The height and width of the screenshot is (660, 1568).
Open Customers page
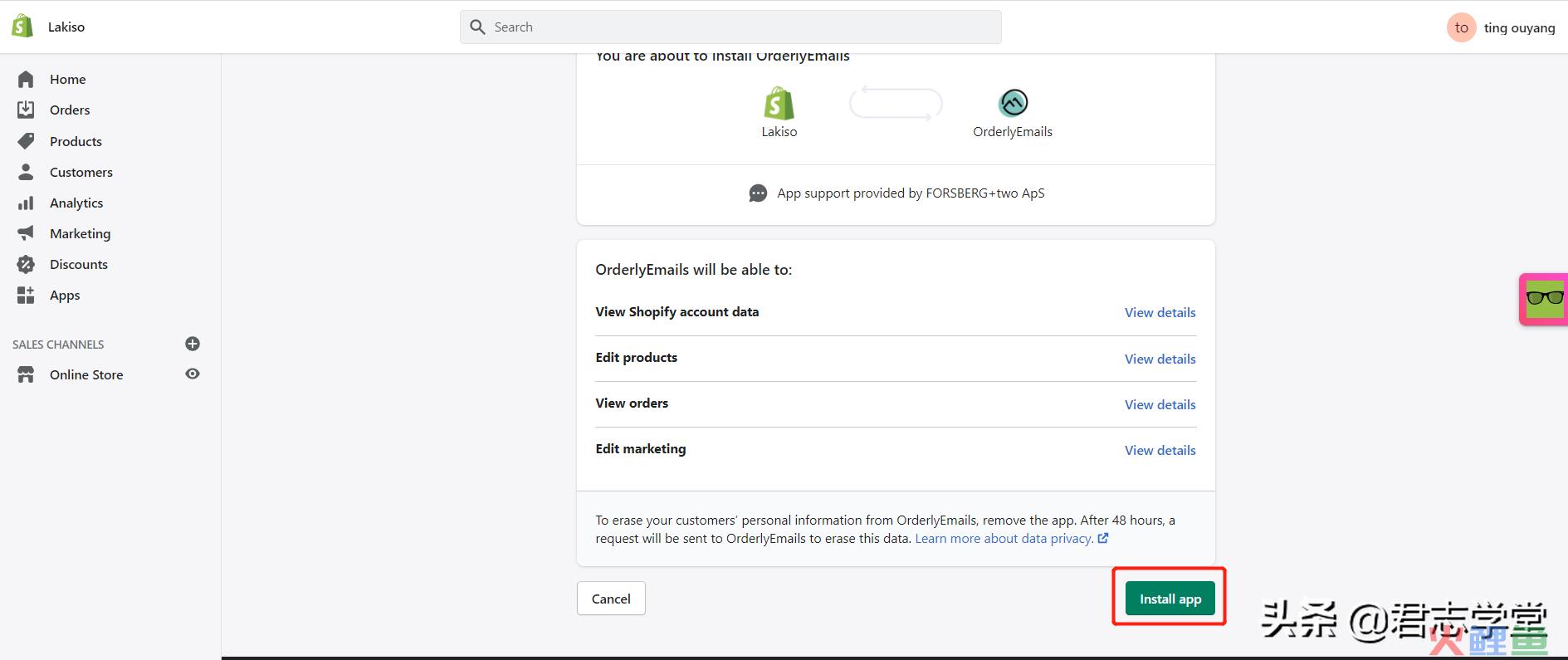tap(81, 172)
